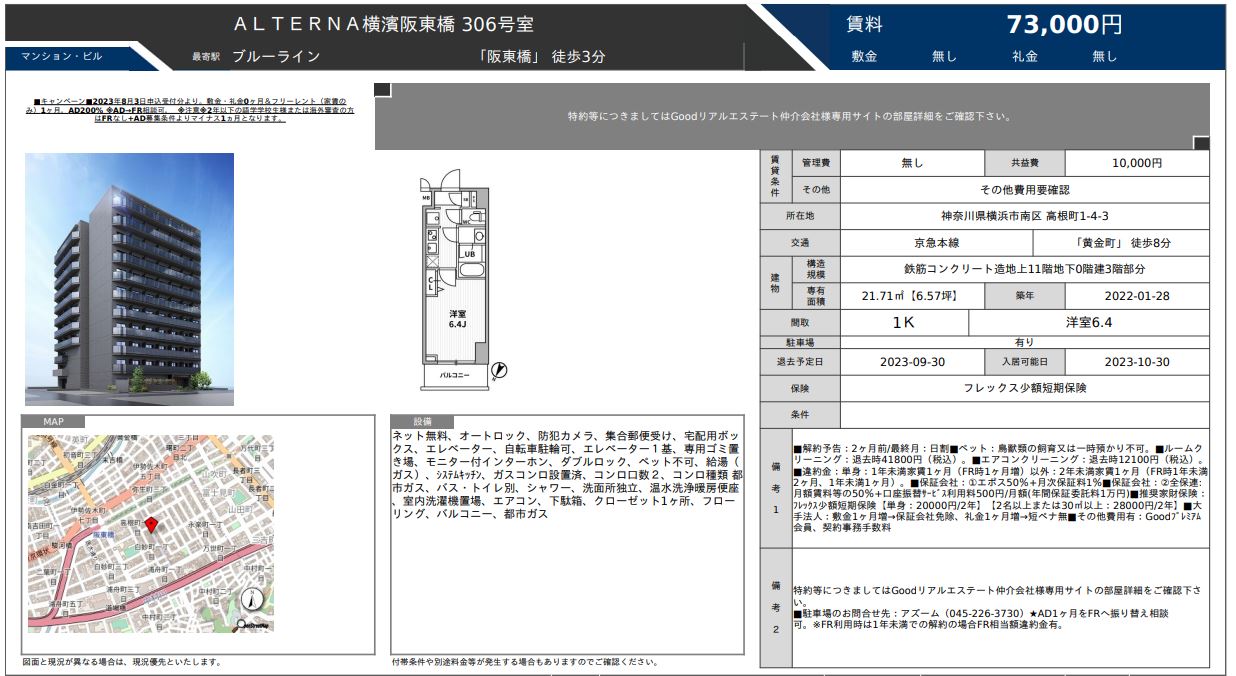This screenshot has width=1236, height=676.
Task: Select the build date "2022-01-28"
Action: (x=1137, y=296)
